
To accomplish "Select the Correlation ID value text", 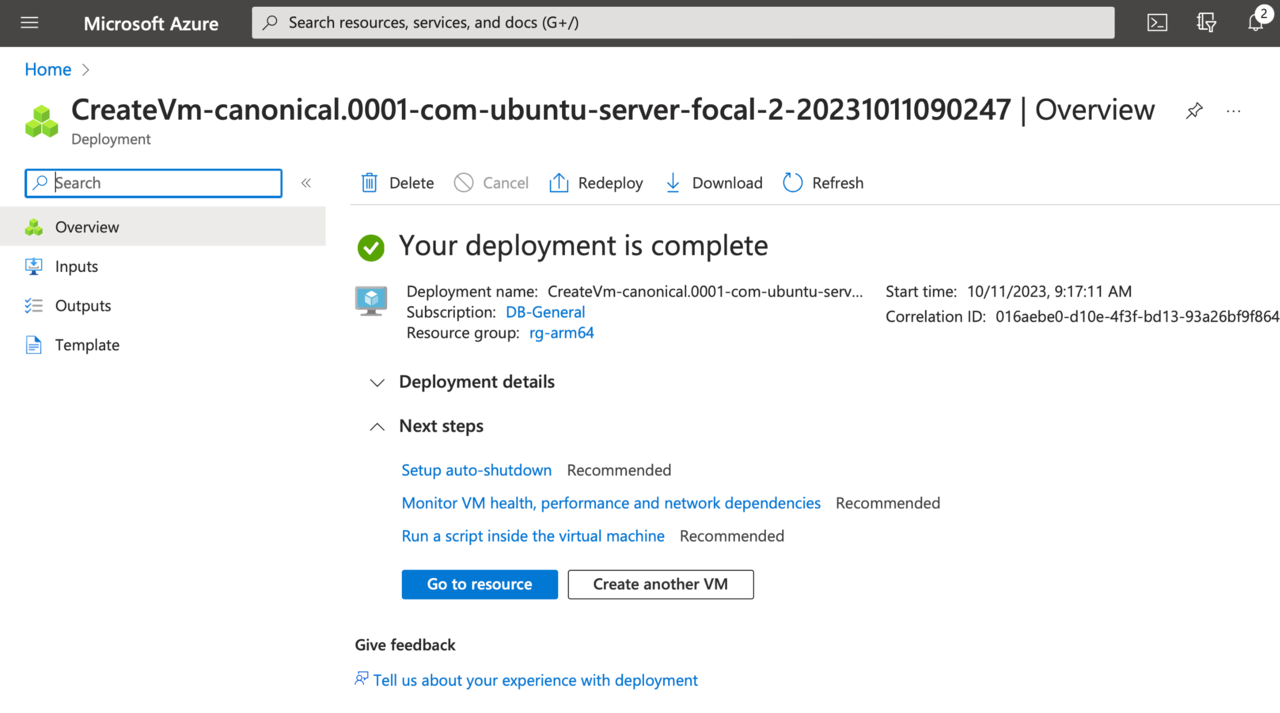I will [x=1137, y=316].
